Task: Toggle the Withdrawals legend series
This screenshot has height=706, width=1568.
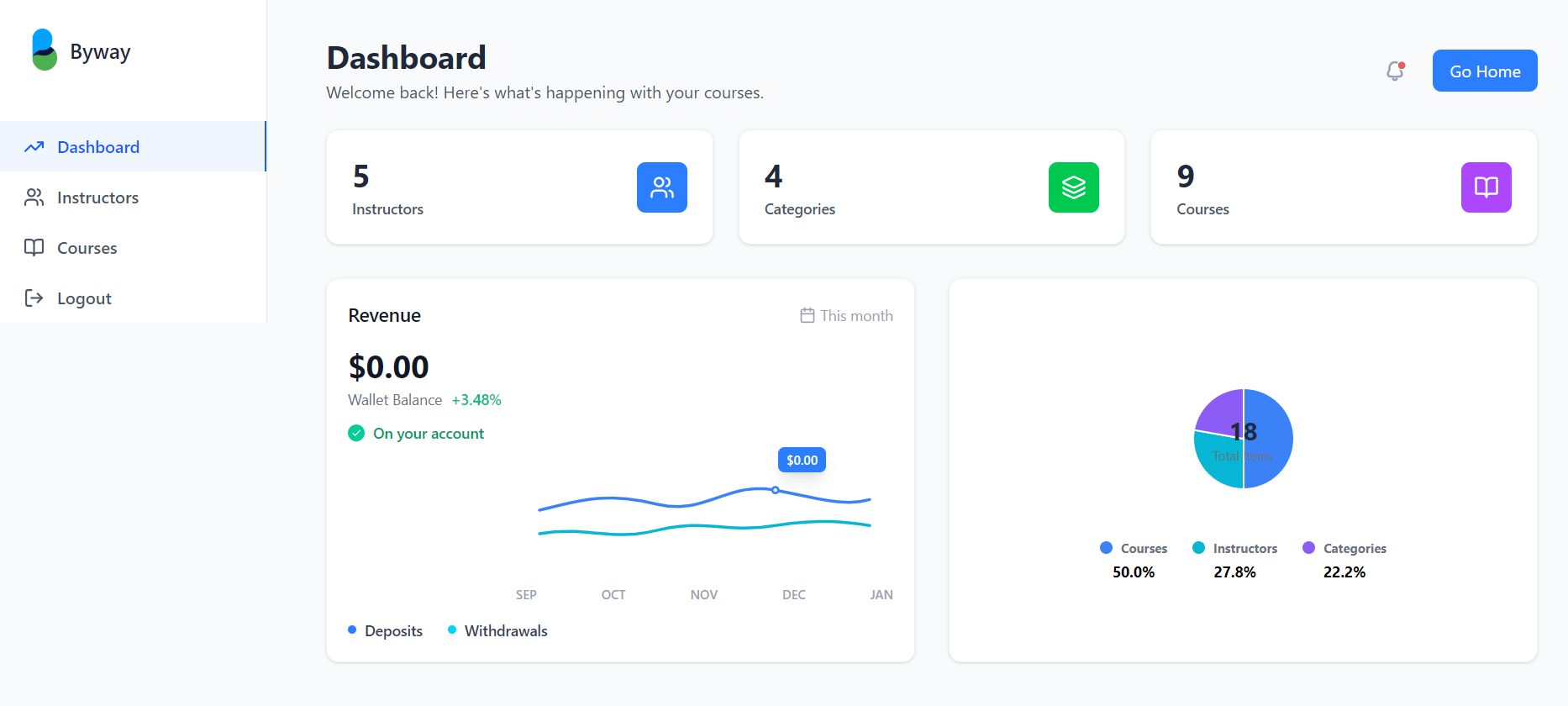Action: coord(497,631)
